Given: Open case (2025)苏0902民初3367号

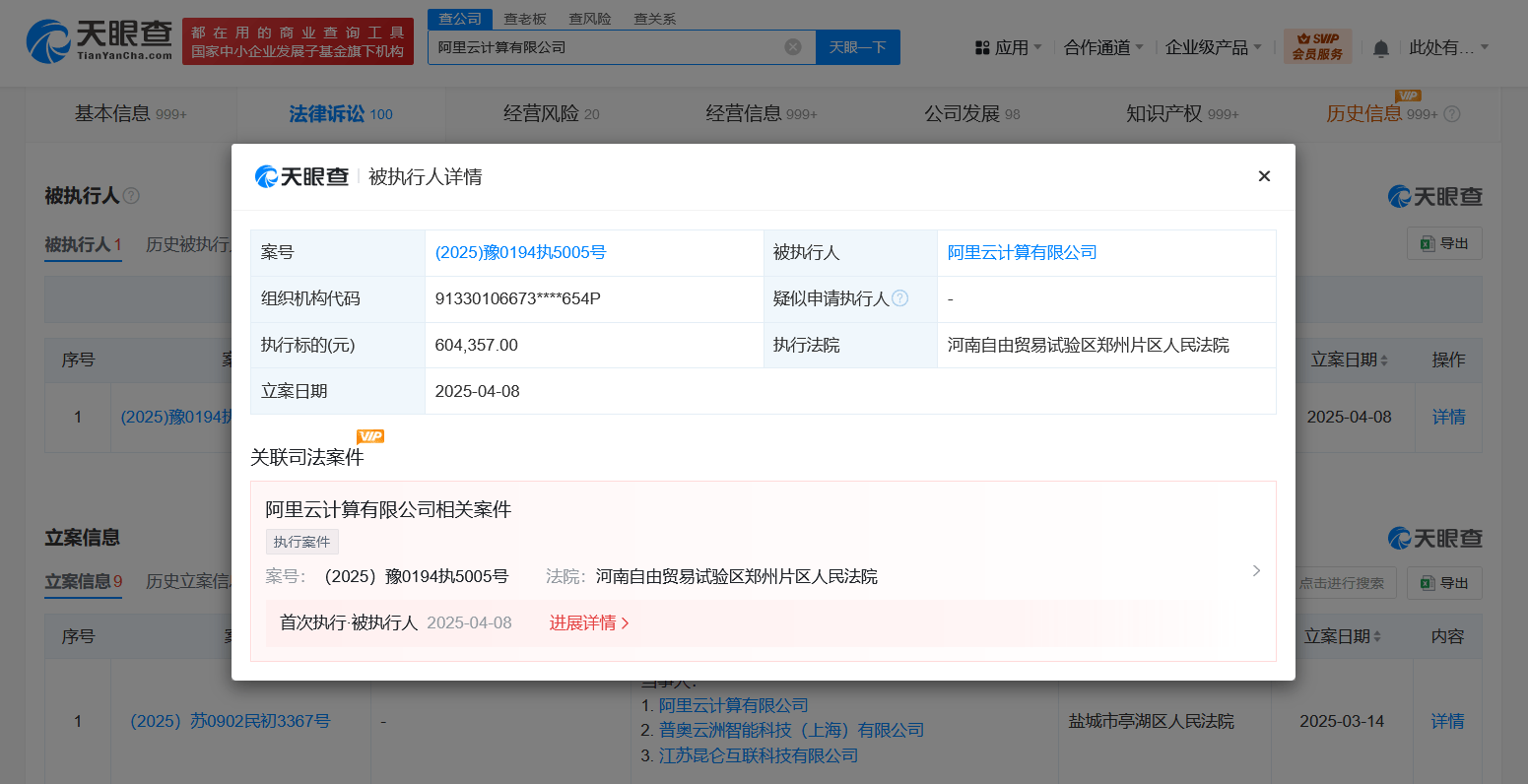Looking at the screenshot, I should (231, 722).
